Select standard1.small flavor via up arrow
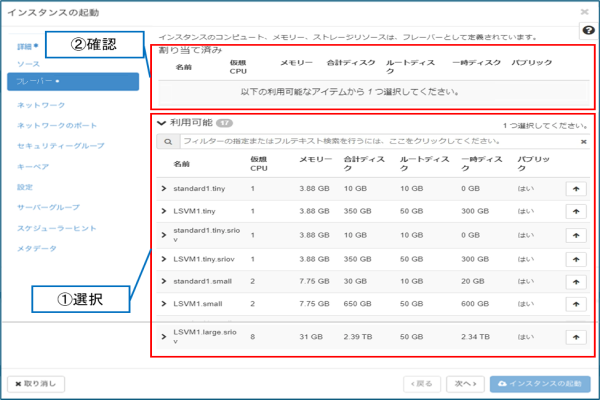600x400 pixels. 577,283
